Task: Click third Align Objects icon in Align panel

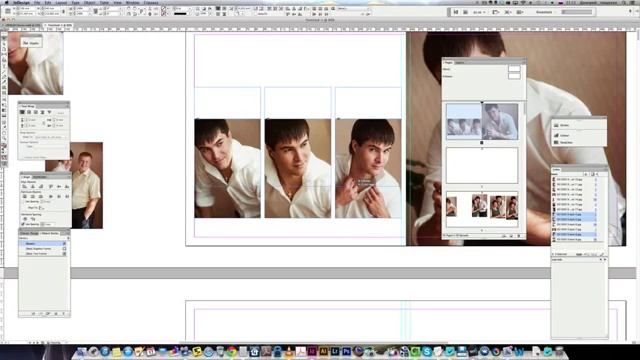Action: click(41, 187)
